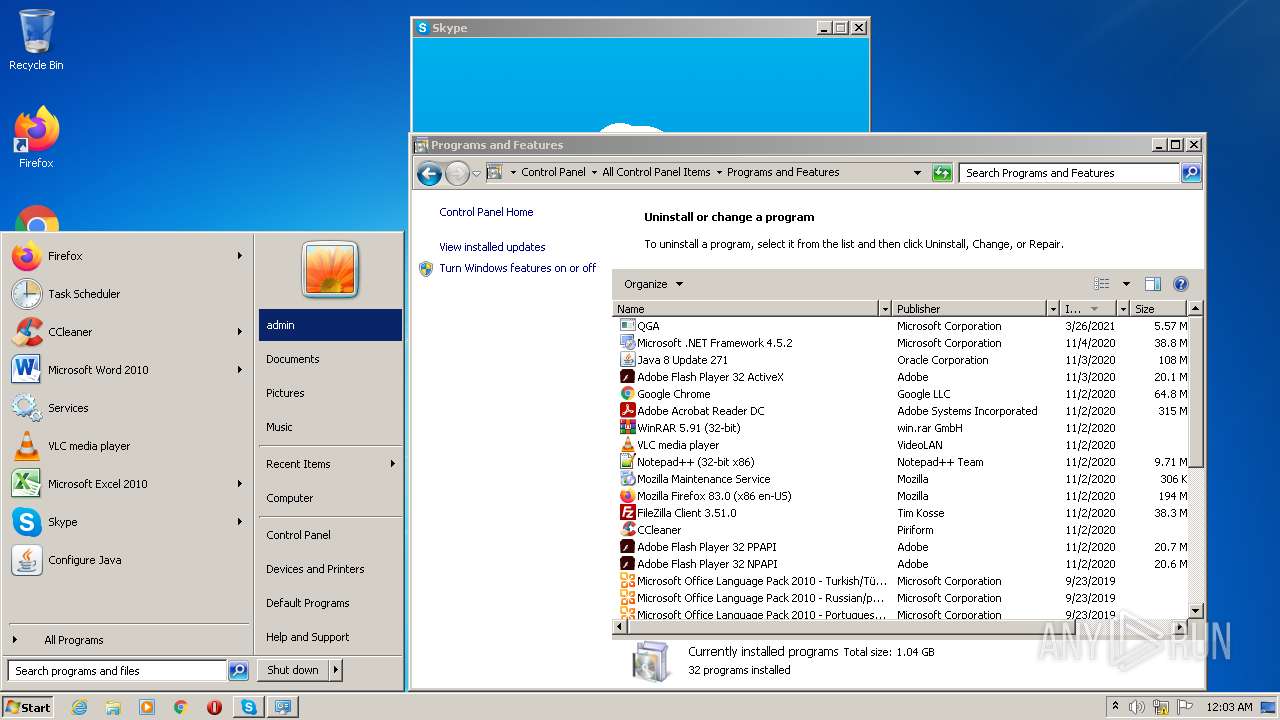Click Turn Windows features on or off

pyautogui.click(x=517, y=268)
